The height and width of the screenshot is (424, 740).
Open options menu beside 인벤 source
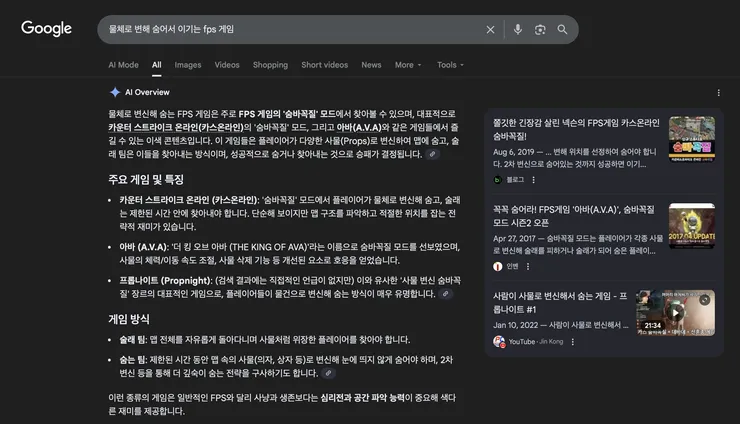pos(528,266)
